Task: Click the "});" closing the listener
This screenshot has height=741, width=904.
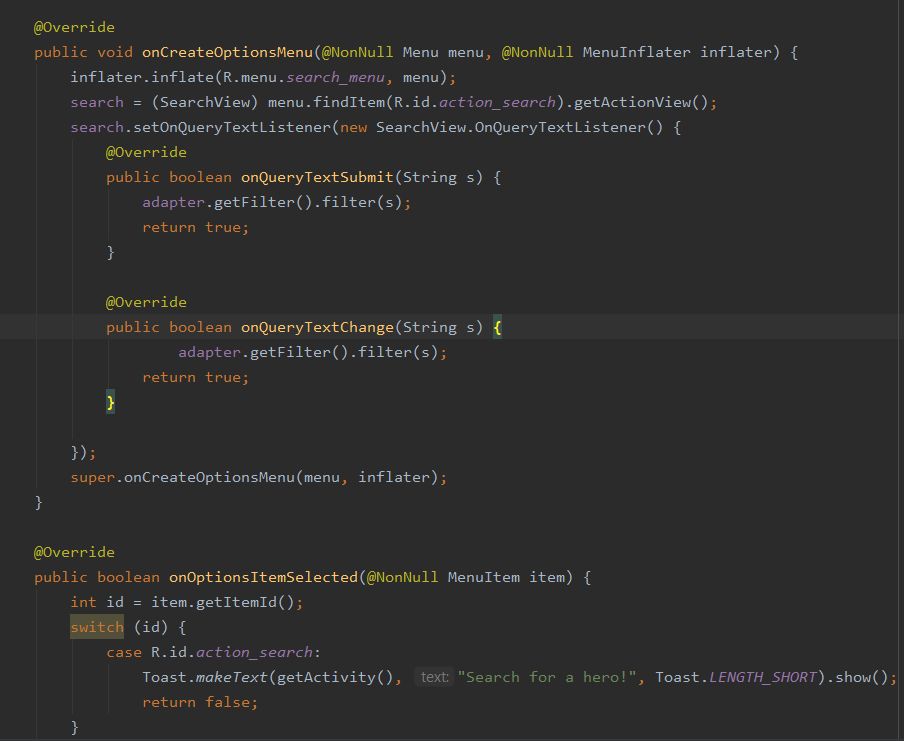Action: 84,452
